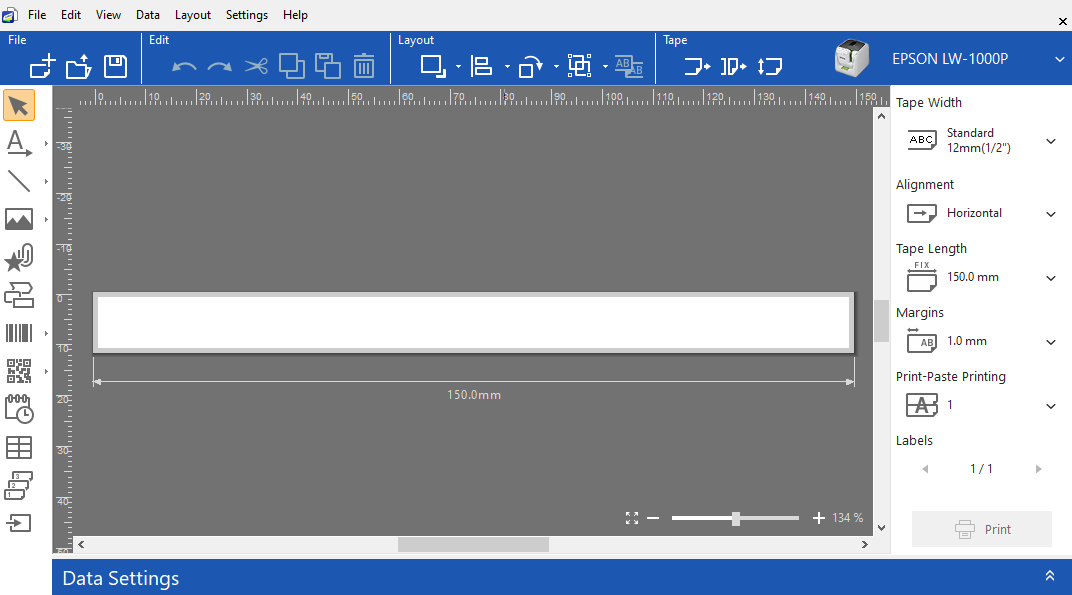This screenshot has width=1072, height=595.
Task: Open the object order dropdown arrow
Action: 458,67
